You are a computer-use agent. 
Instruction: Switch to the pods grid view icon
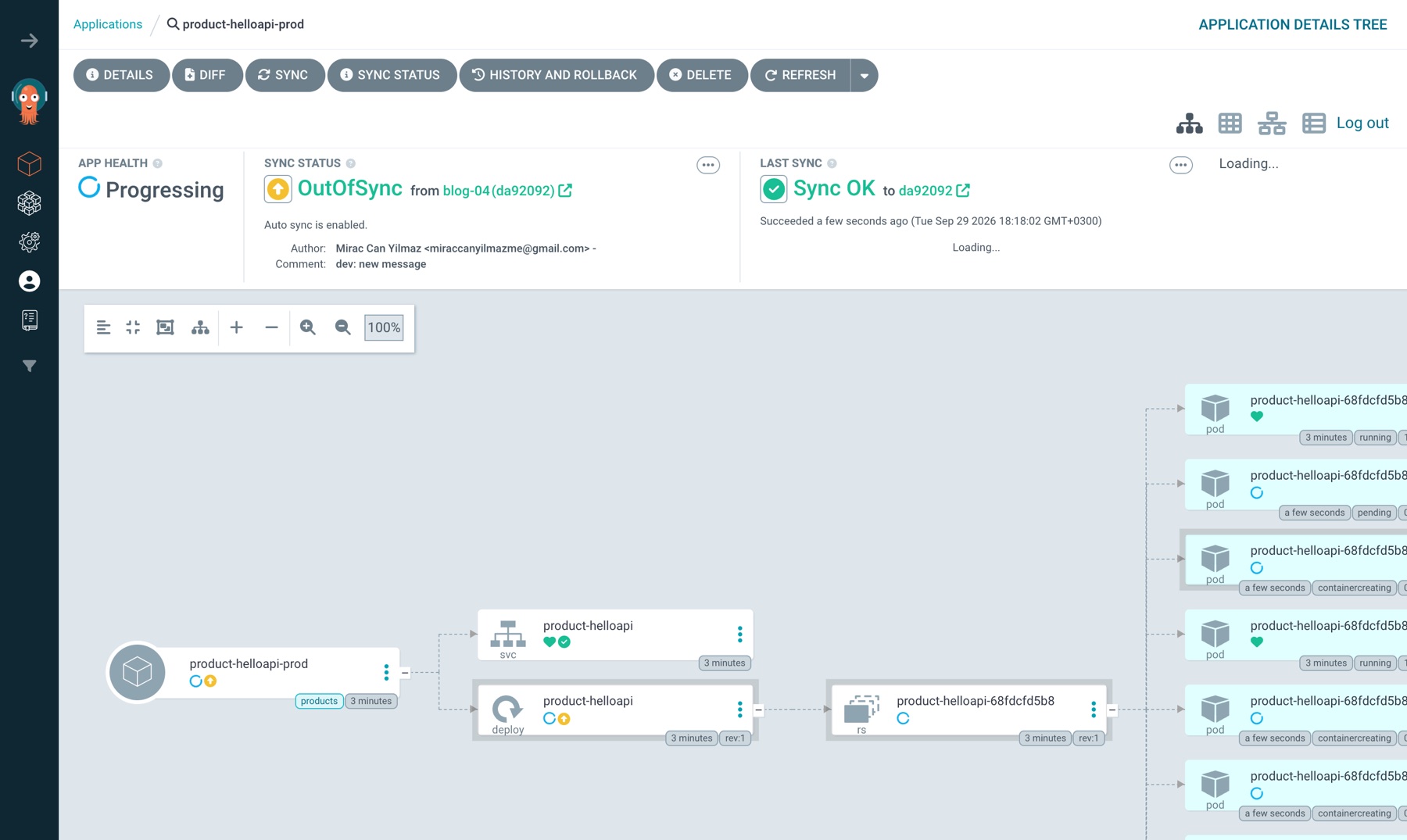click(x=1230, y=123)
